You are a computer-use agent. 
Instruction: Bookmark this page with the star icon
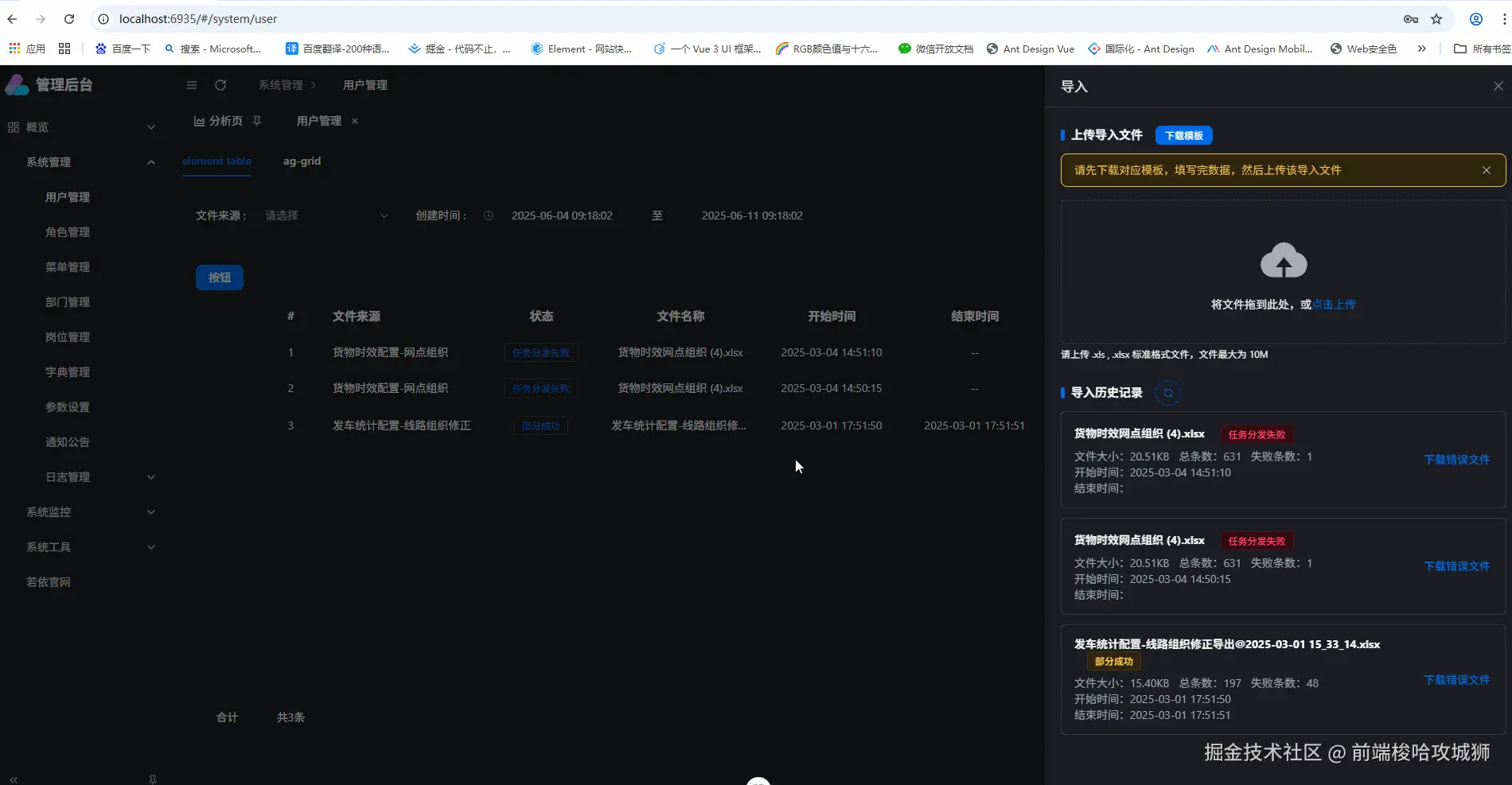click(x=1436, y=19)
